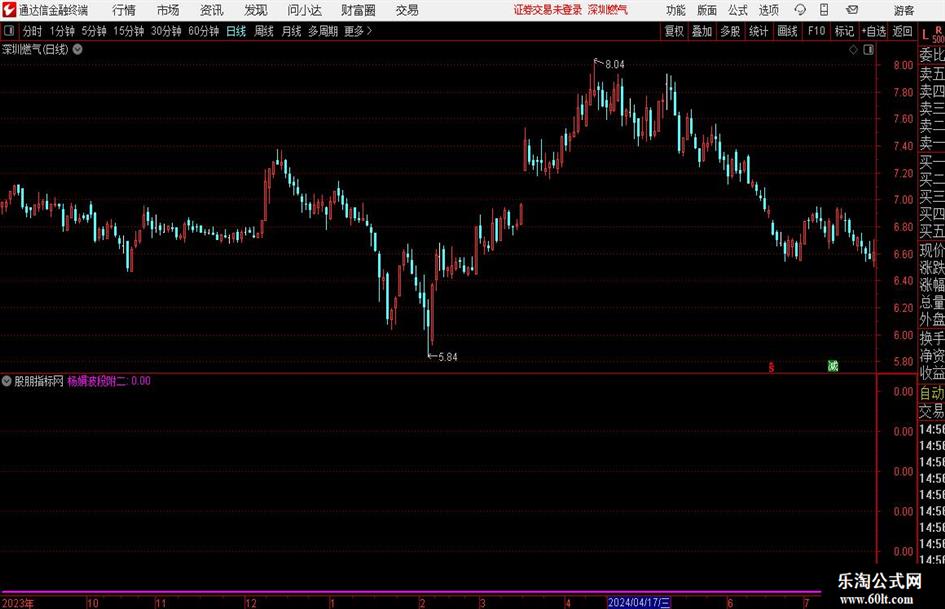The height and width of the screenshot is (609, 945).
Task: Switch to the 30分钟 period tab
Action: (166, 31)
